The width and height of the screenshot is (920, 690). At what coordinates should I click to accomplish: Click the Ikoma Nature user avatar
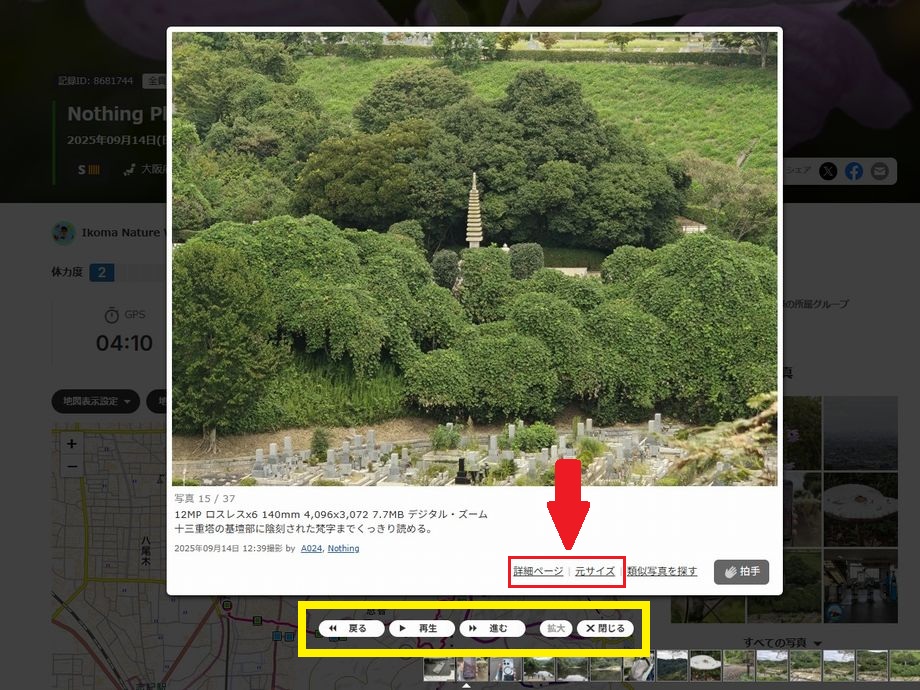[64, 232]
